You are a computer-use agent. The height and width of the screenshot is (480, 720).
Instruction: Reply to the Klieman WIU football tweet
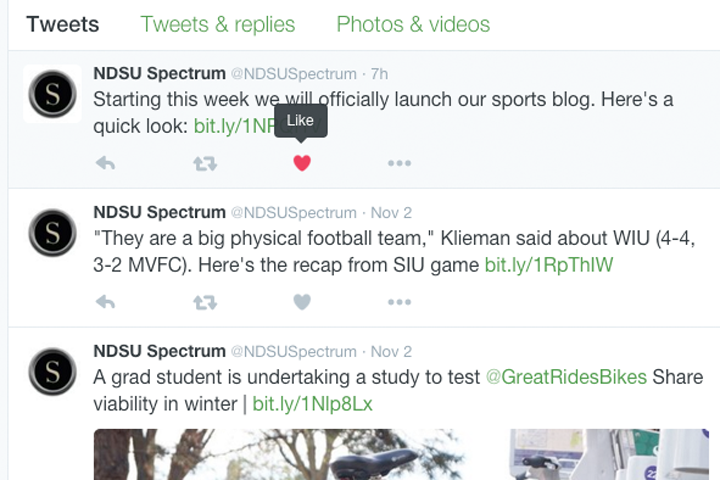[105, 301]
